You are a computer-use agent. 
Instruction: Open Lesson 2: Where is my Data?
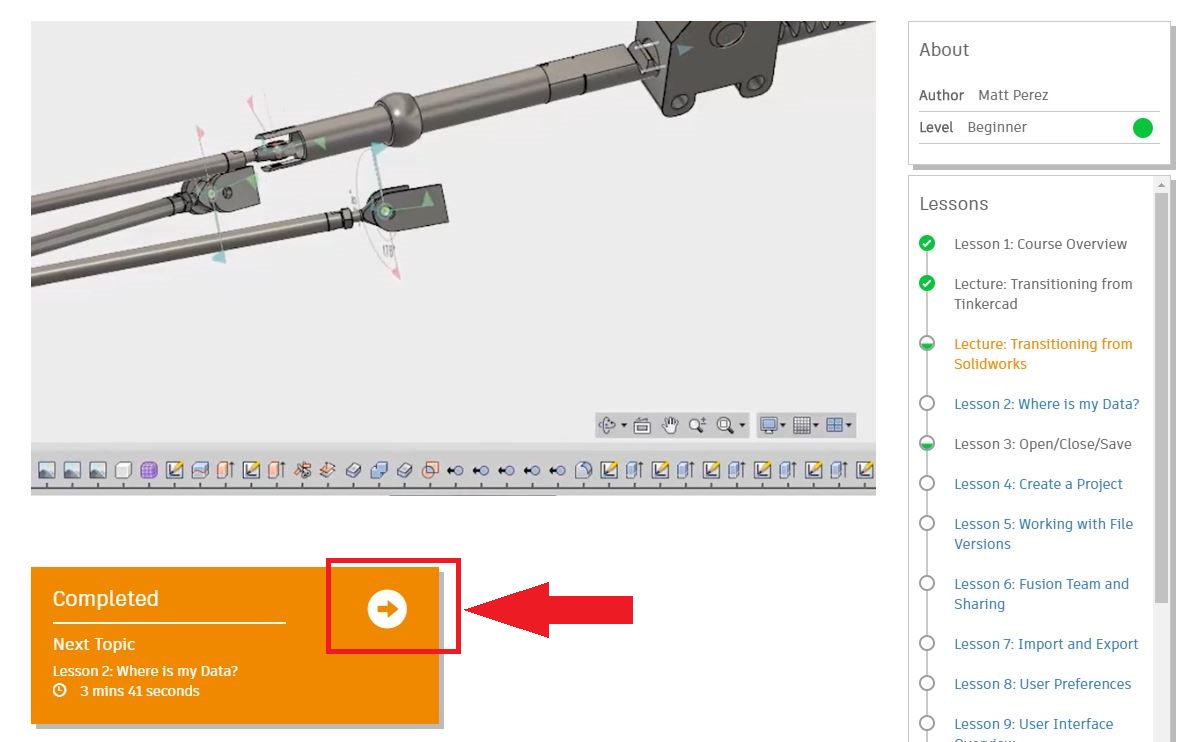pos(1046,404)
